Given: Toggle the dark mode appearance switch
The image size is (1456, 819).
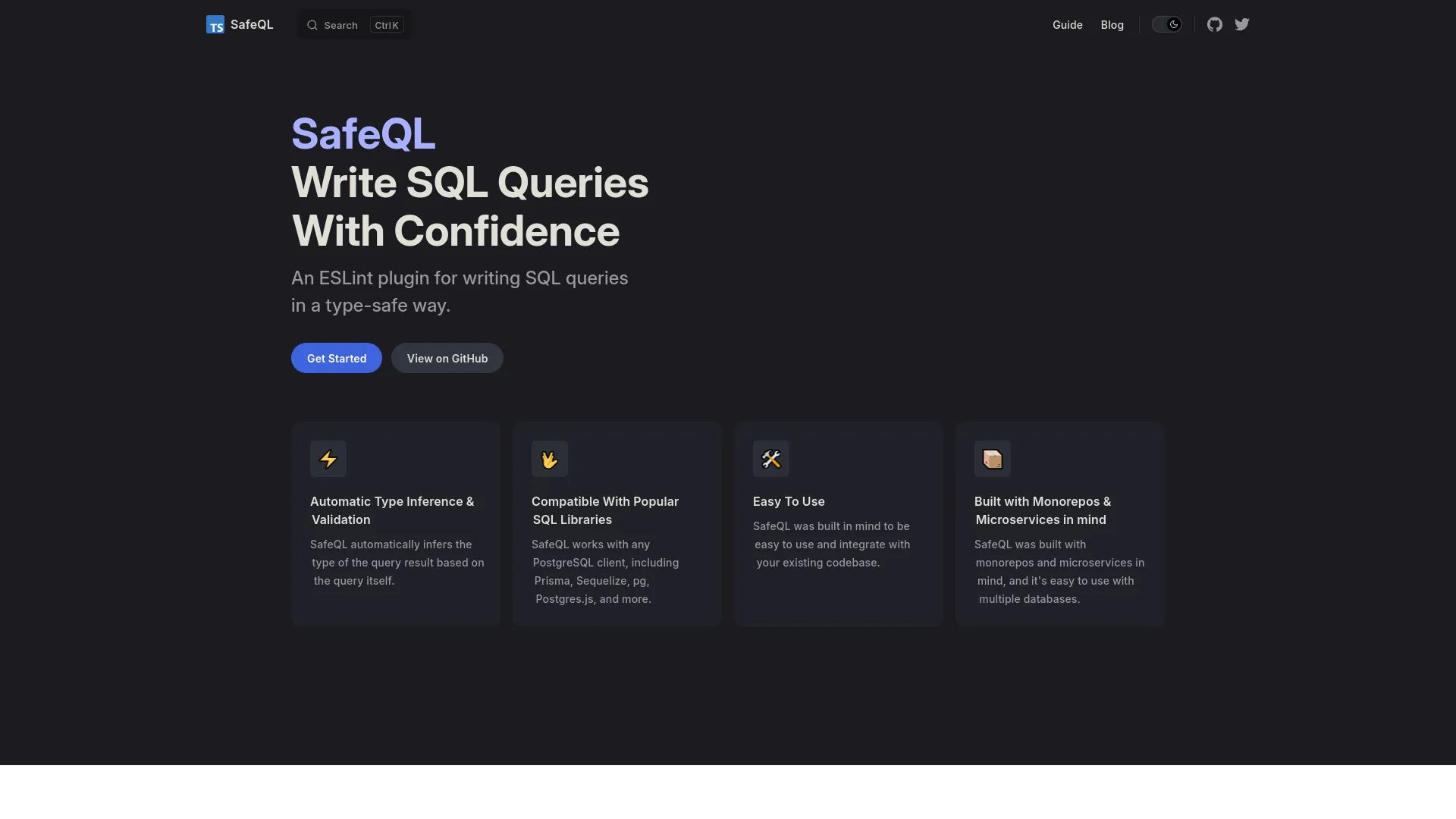Looking at the screenshot, I should click(x=1167, y=24).
